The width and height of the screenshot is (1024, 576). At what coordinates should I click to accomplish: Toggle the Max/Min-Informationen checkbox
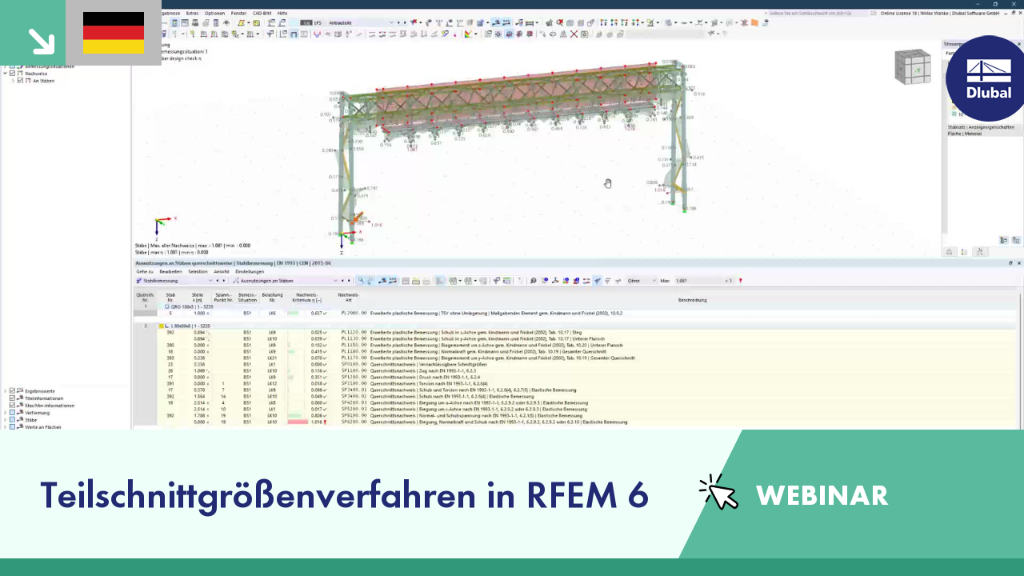[x=12, y=405]
